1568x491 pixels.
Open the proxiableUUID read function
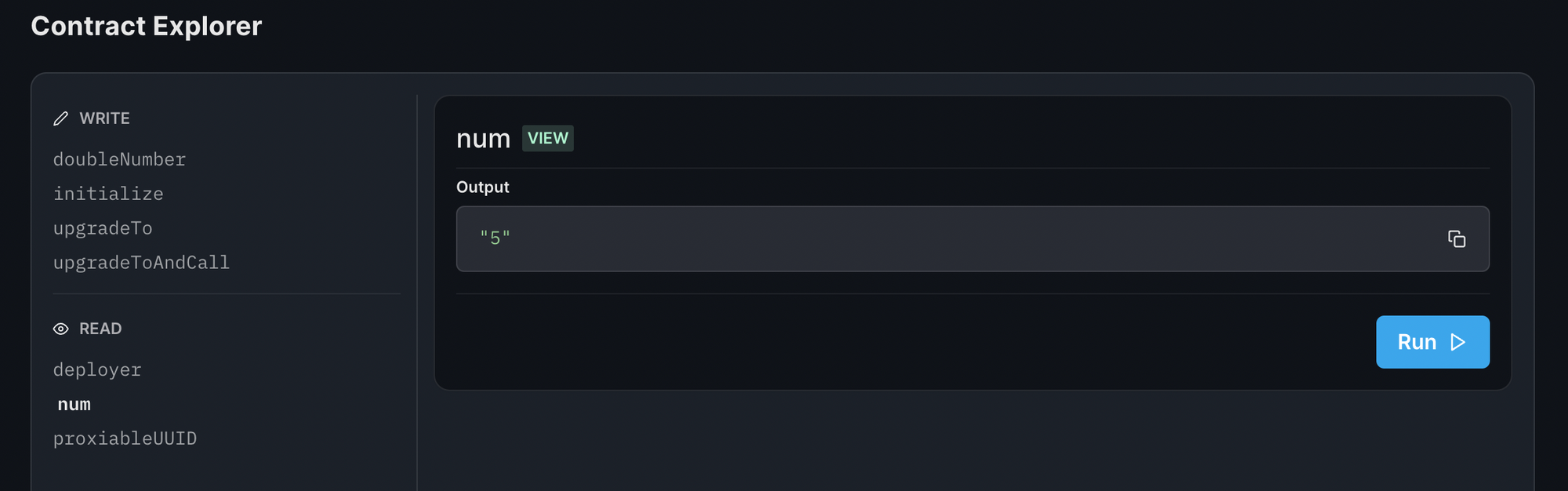[125, 438]
